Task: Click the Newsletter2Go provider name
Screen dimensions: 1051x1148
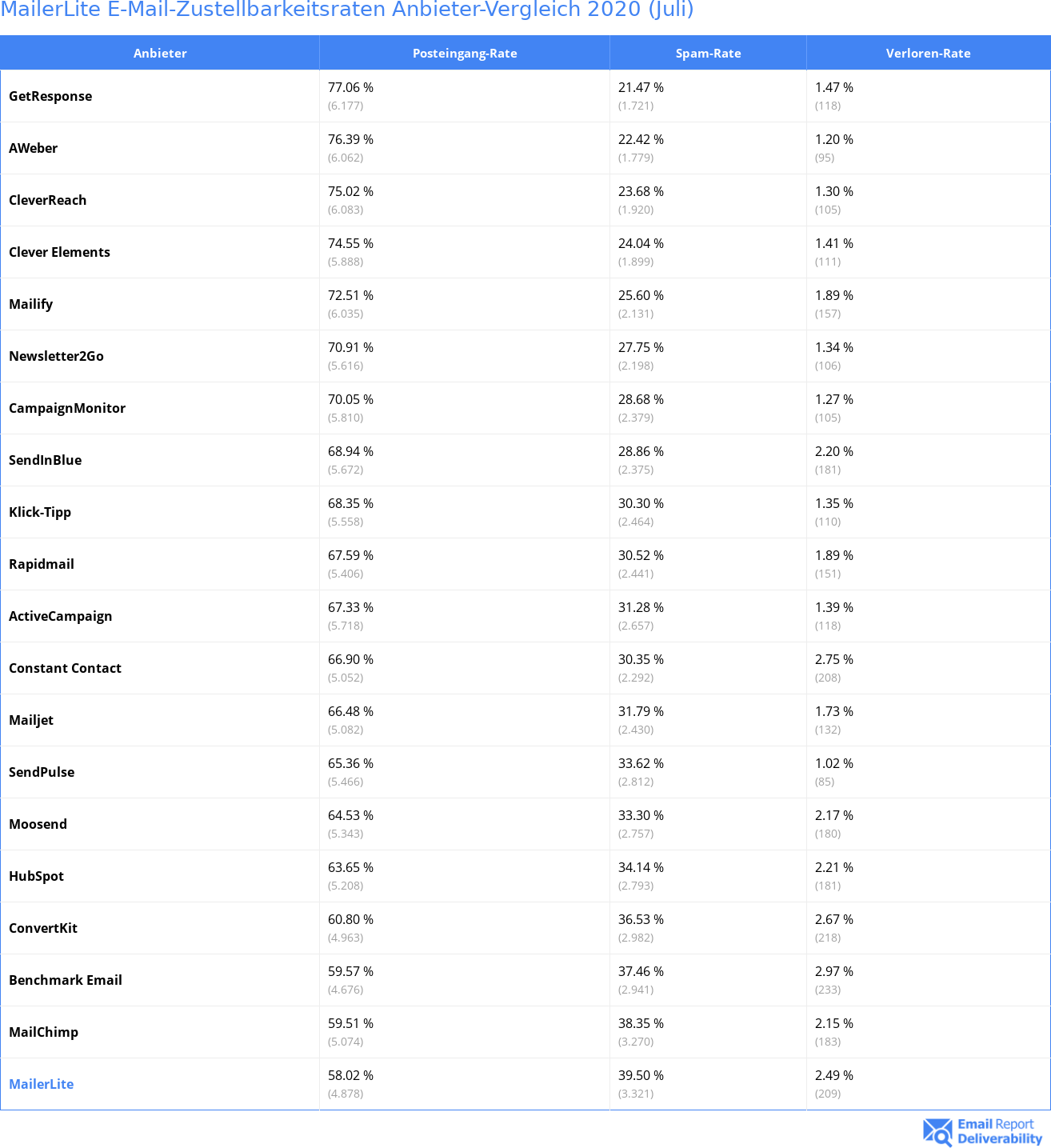Action: (x=57, y=356)
